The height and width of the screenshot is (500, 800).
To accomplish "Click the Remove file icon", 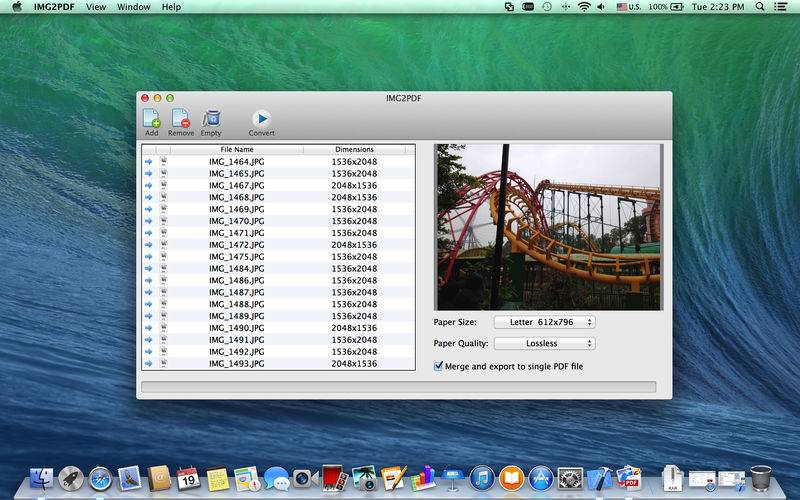I will [x=181, y=120].
